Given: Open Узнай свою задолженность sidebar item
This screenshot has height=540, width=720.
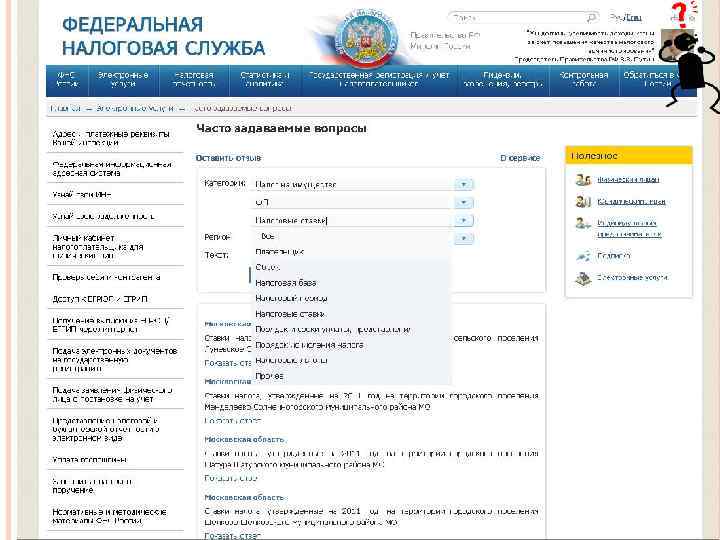Looking at the screenshot, I should pos(115,216).
